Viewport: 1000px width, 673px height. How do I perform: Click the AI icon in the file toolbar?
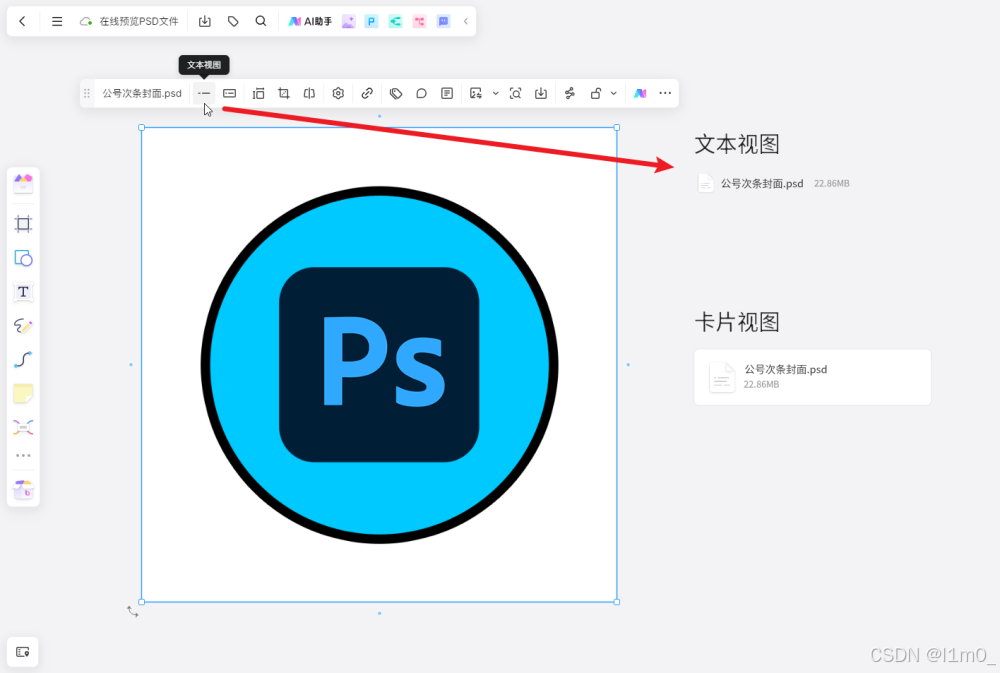point(640,93)
